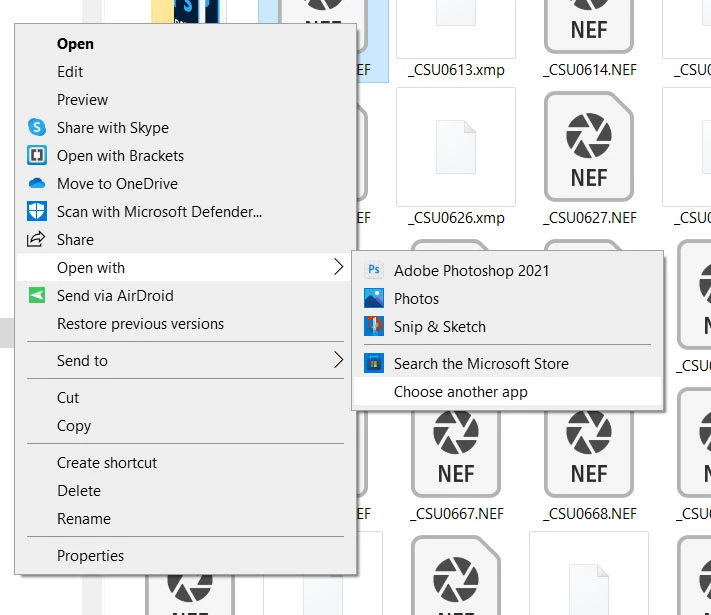The height and width of the screenshot is (615, 711).
Task: Click the OneDrive cloud icon
Action: tap(37, 183)
